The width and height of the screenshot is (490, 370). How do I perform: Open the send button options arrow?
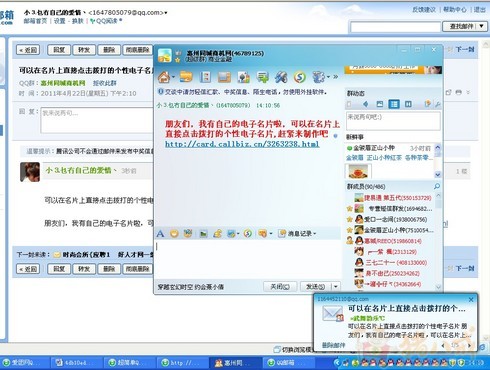click(336, 287)
